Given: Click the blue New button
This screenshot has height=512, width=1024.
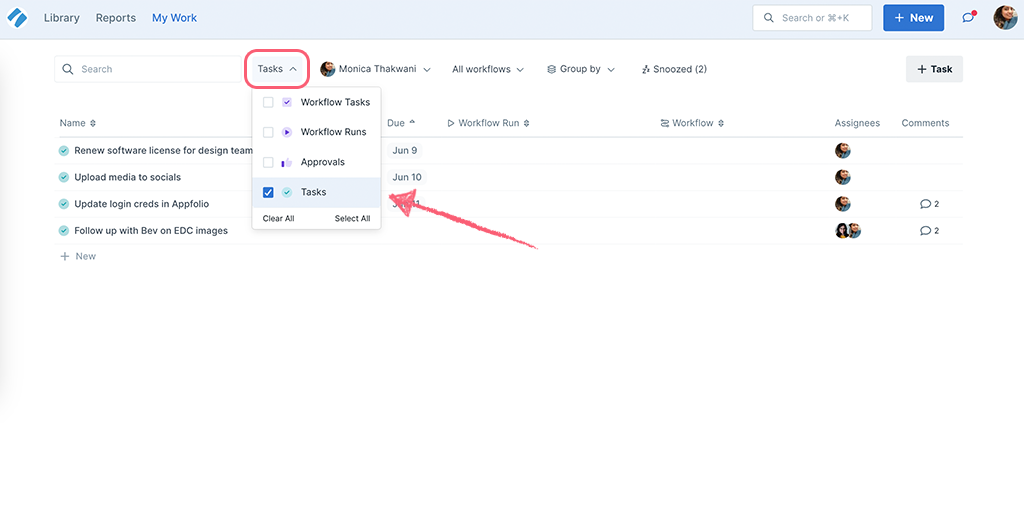Looking at the screenshot, I should [913, 18].
